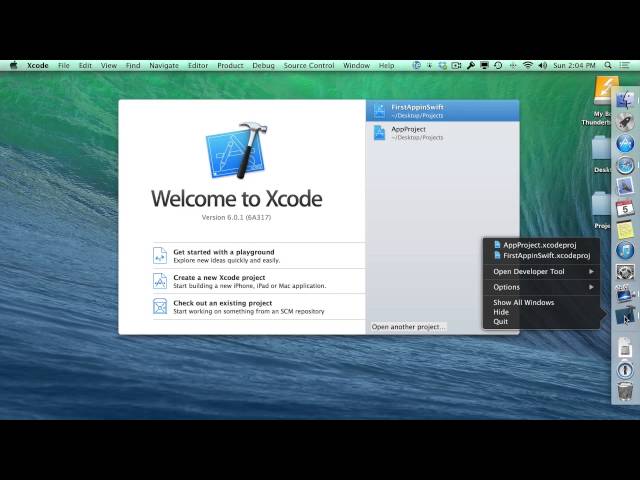Open iTunes music note icon in Dock

coord(625,251)
